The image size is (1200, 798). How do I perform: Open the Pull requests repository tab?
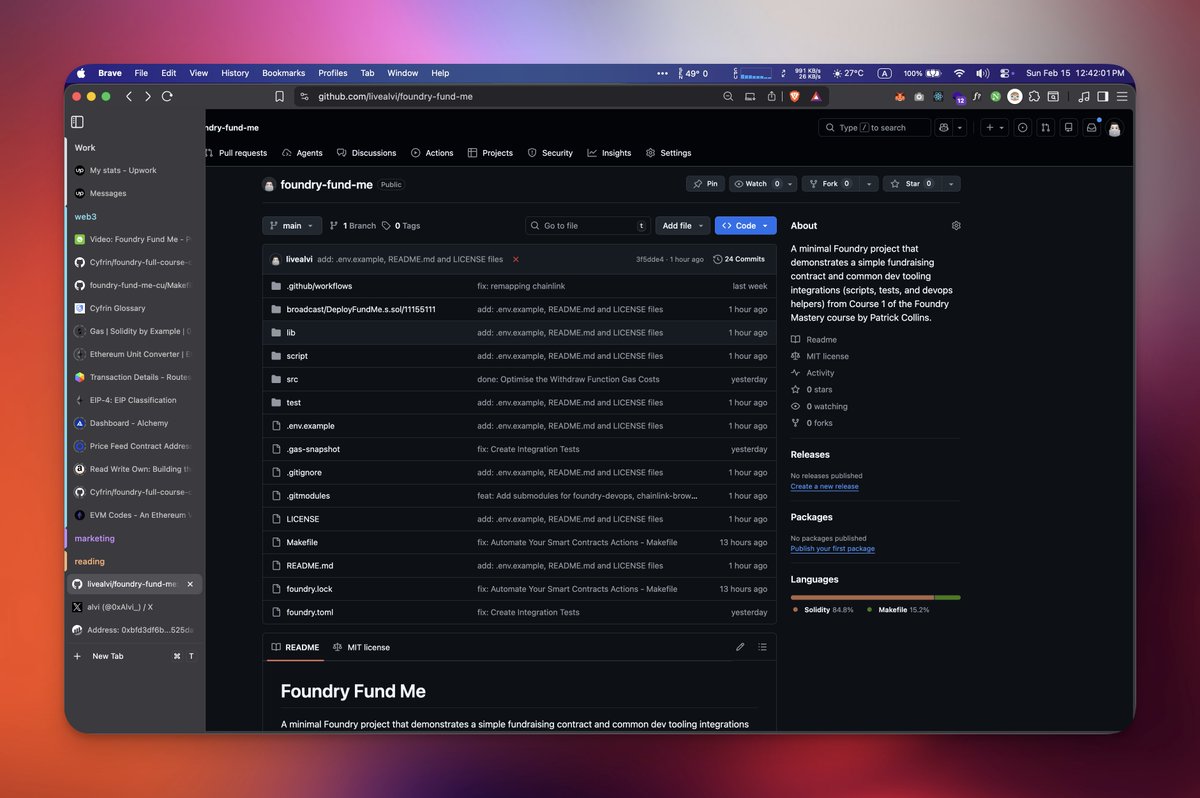(237, 153)
